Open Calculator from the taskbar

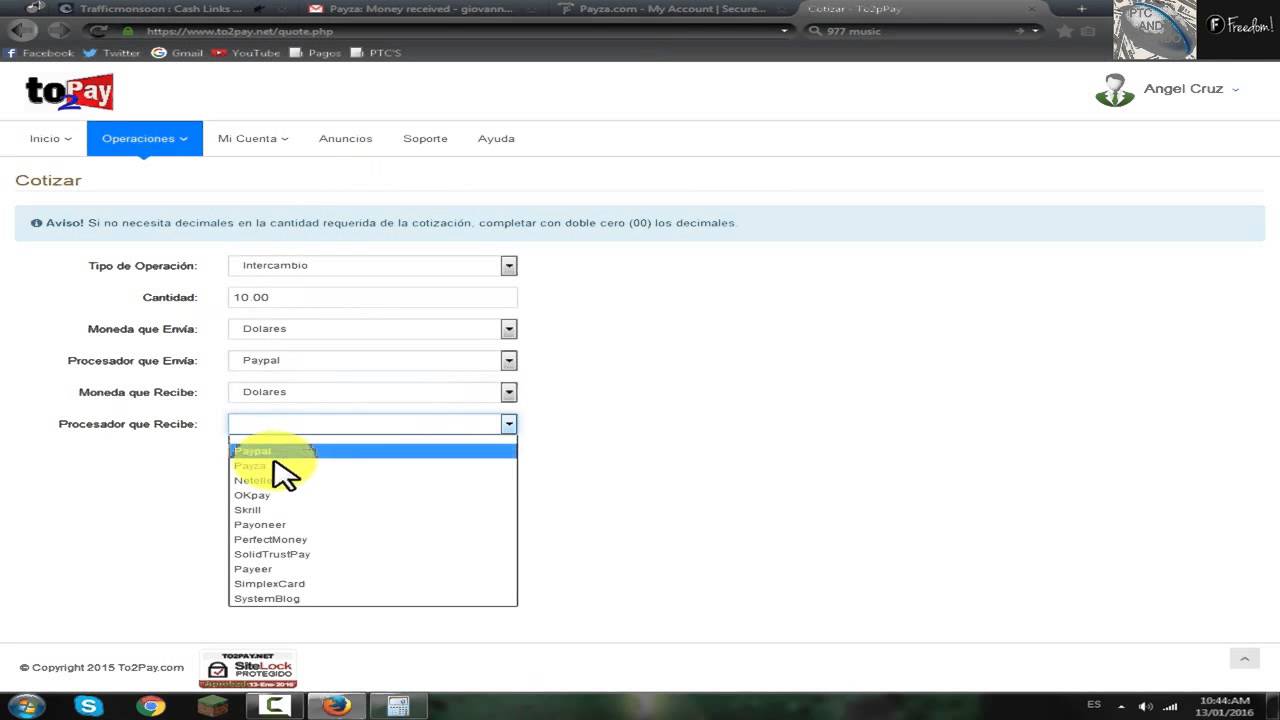pyautogui.click(x=399, y=706)
